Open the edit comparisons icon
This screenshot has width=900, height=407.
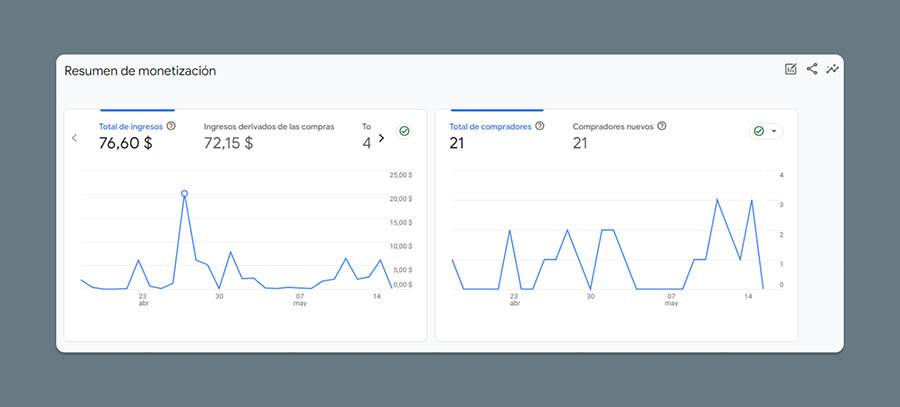[791, 69]
